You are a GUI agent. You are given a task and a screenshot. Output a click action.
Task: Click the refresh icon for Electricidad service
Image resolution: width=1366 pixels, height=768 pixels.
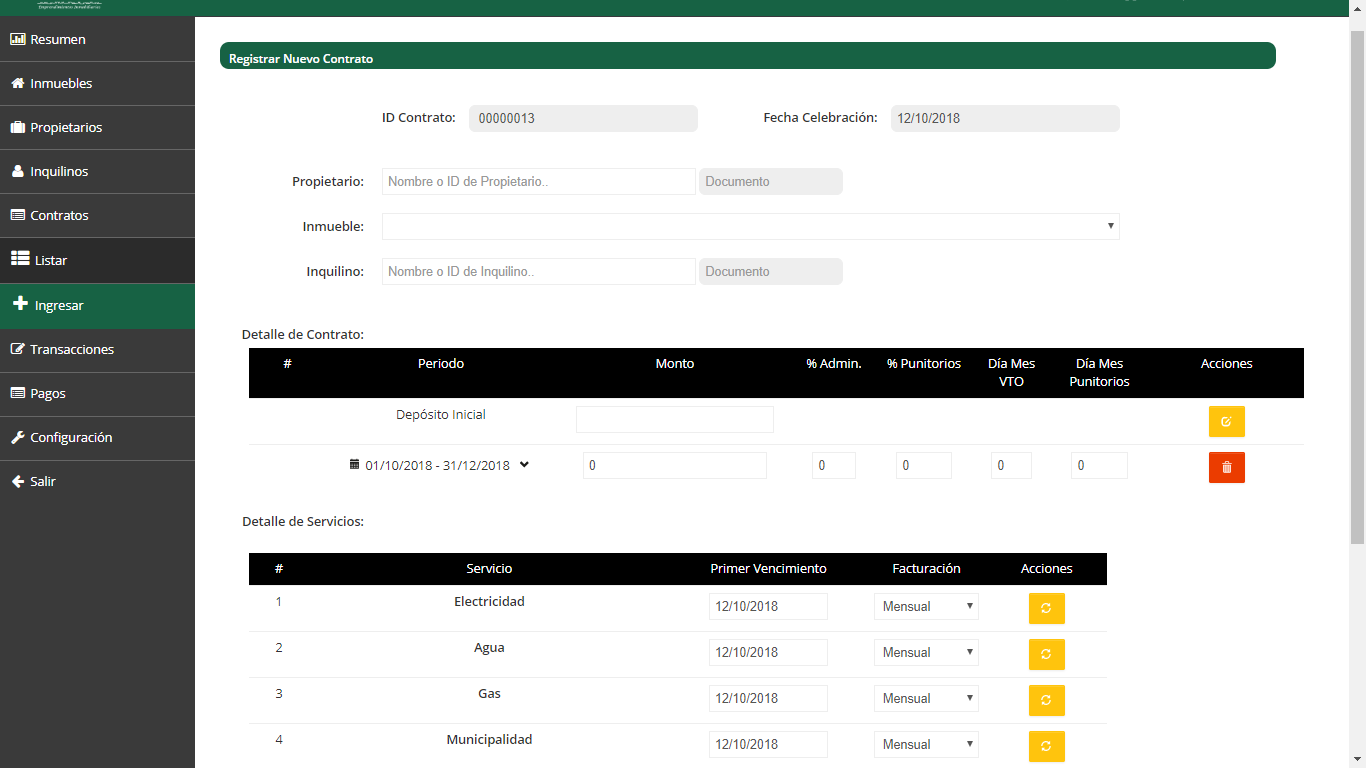[1046, 608]
